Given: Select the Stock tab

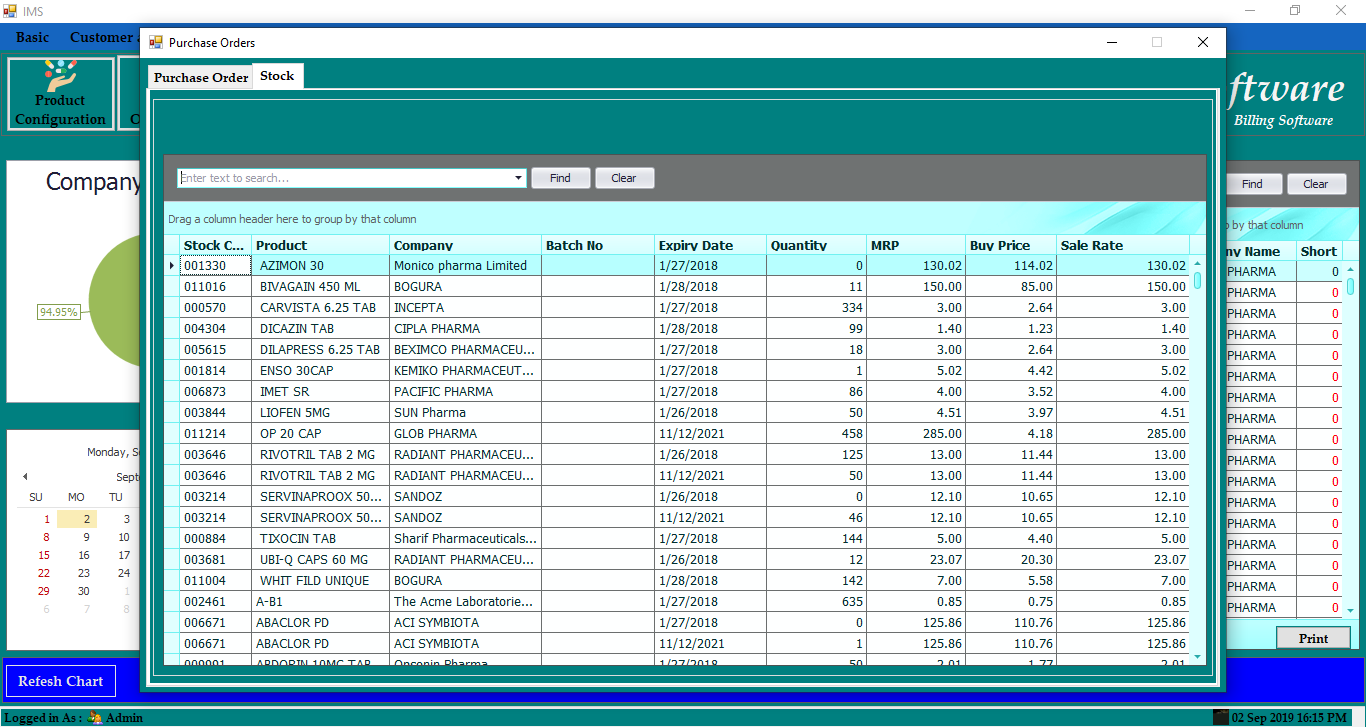Looking at the screenshot, I should click(x=277, y=75).
